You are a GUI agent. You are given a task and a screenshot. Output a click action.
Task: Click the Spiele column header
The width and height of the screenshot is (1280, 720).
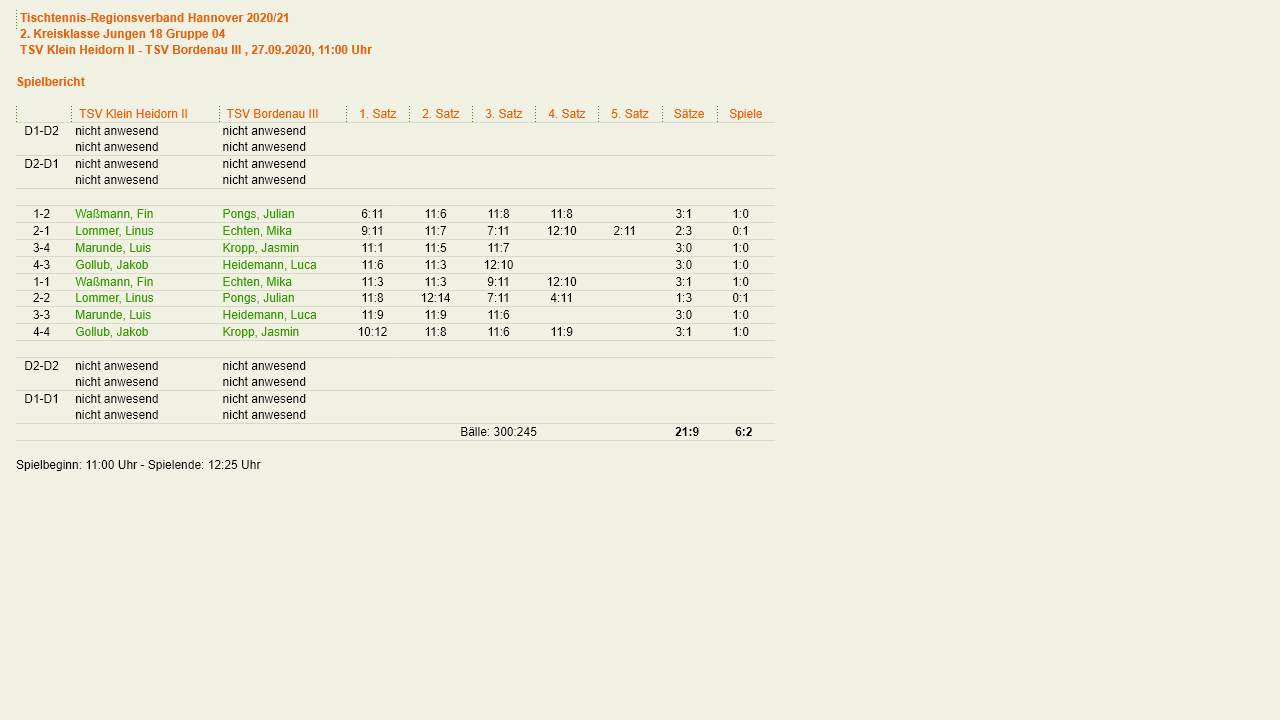click(x=745, y=114)
